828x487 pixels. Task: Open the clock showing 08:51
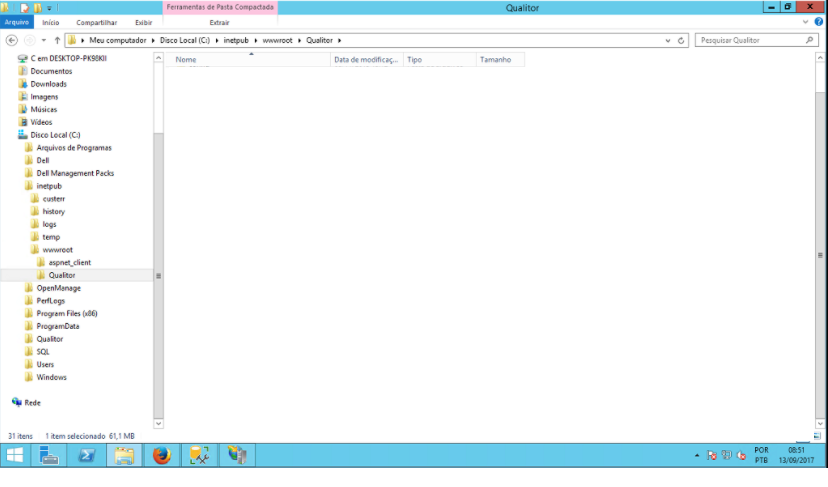[796, 455]
